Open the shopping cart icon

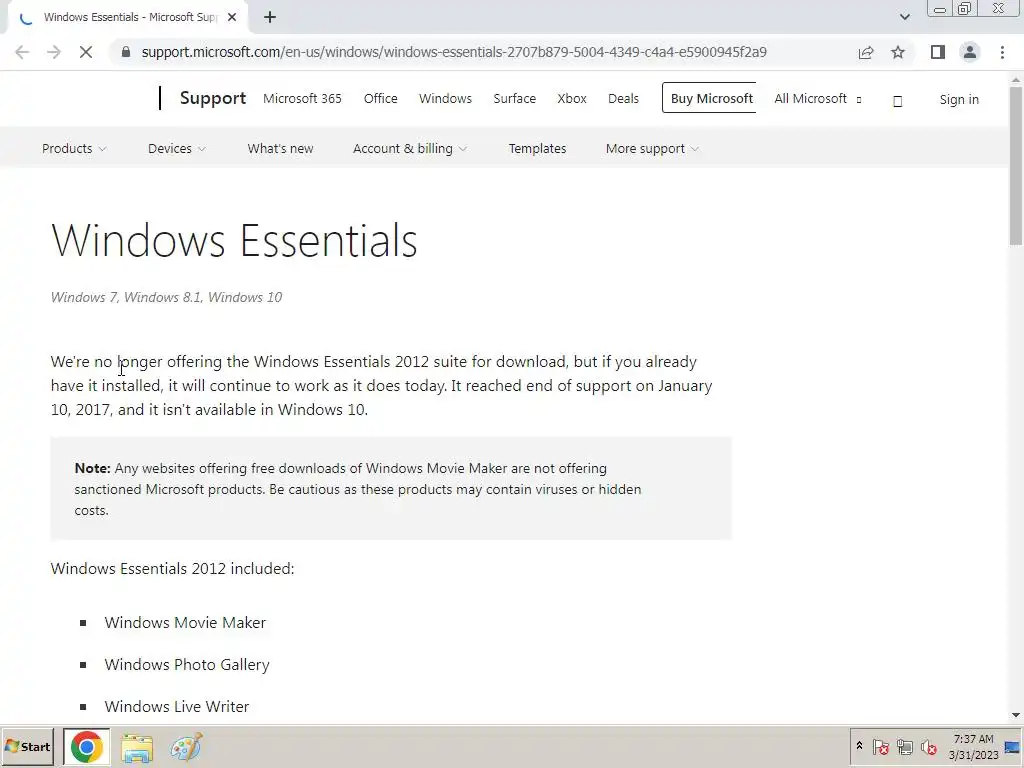[x=897, y=101]
